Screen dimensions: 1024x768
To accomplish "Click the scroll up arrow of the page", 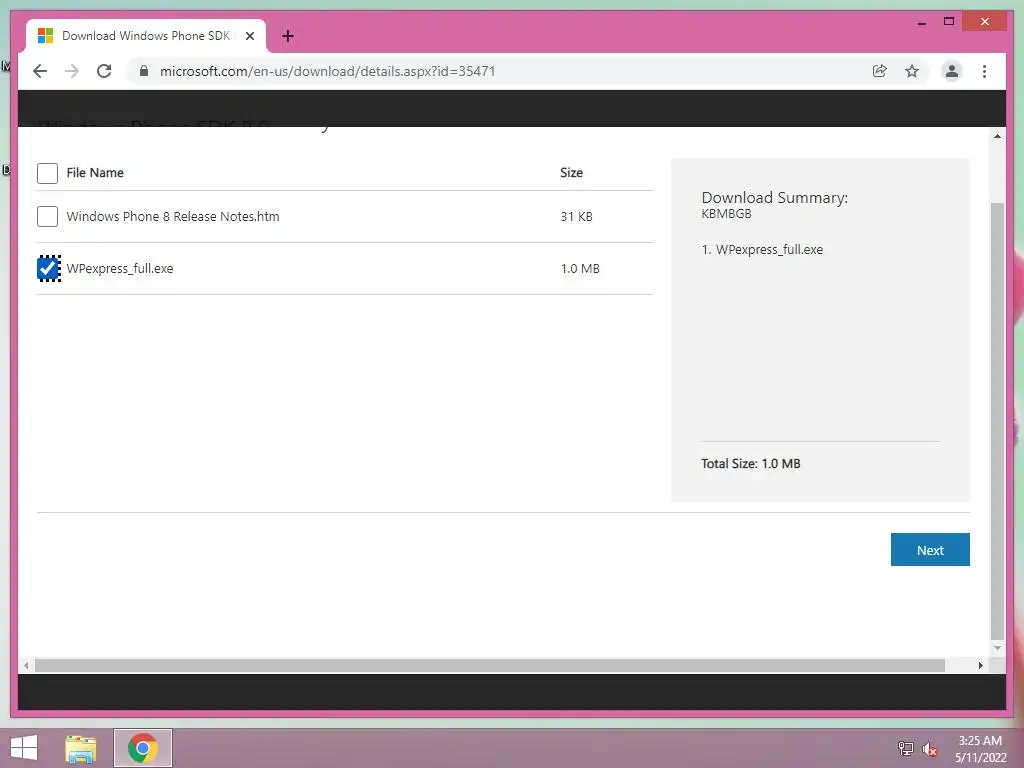I will pos(997,136).
